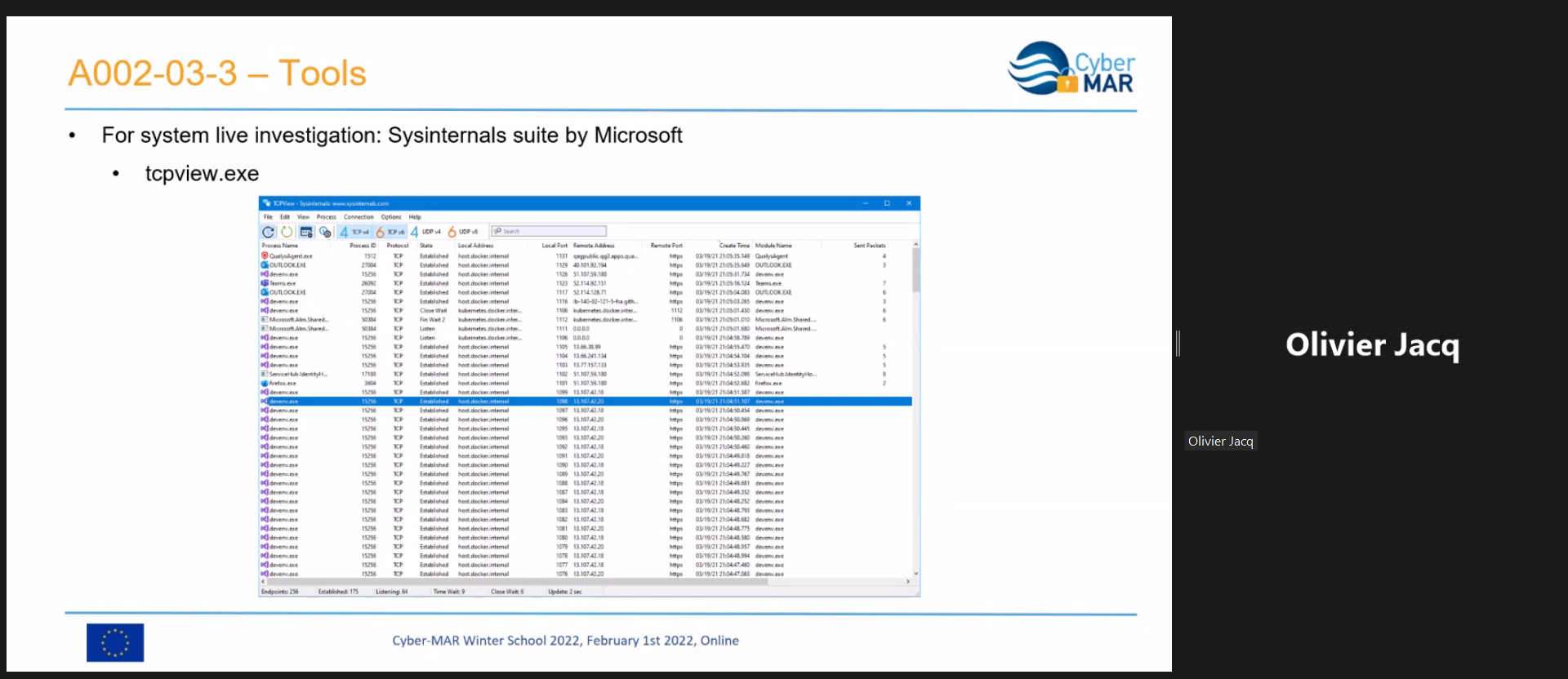Open the Connection menu
The width and height of the screenshot is (1568, 679).
[x=359, y=217]
